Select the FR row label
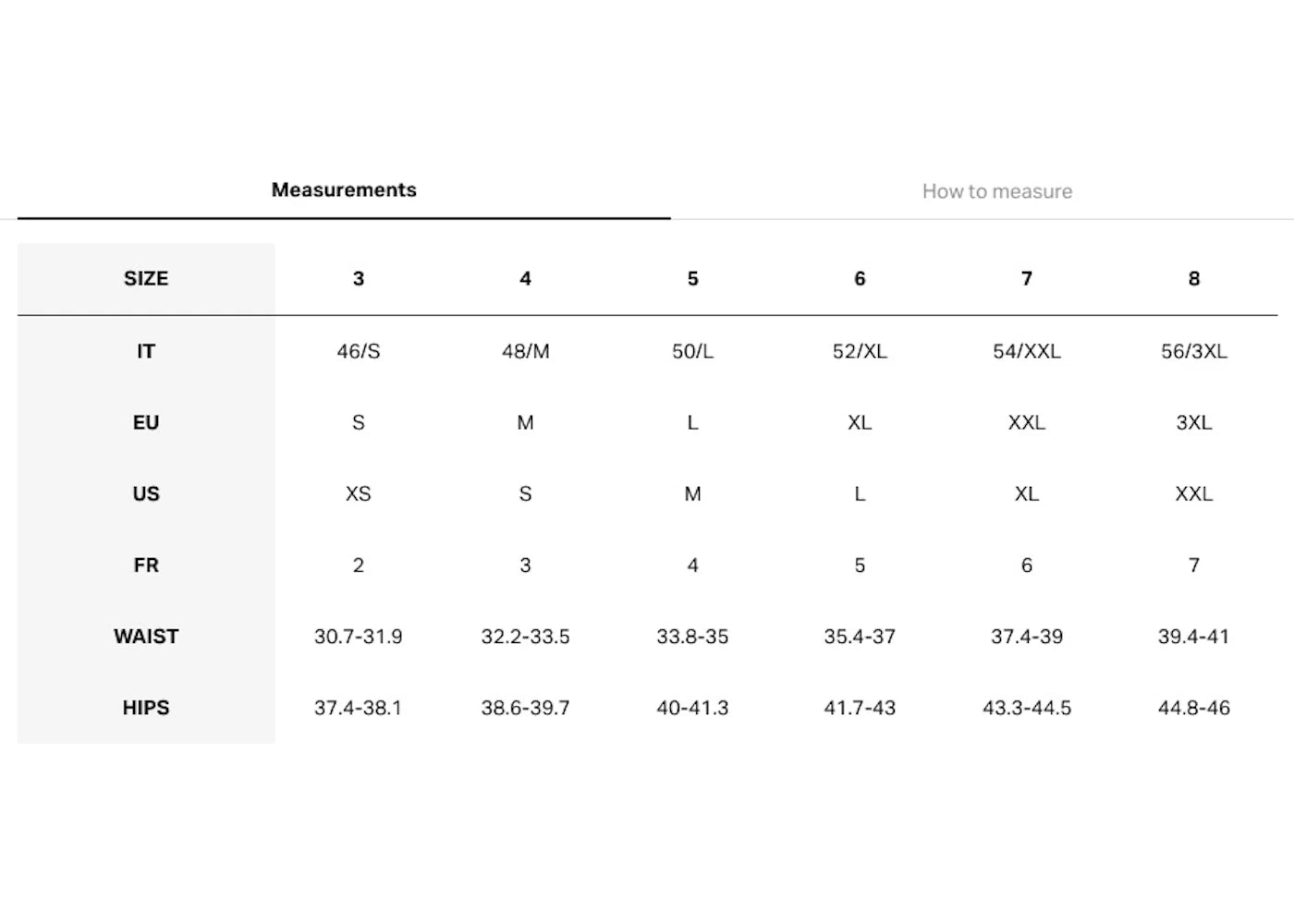The width and height of the screenshot is (1294, 924). [146, 565]
